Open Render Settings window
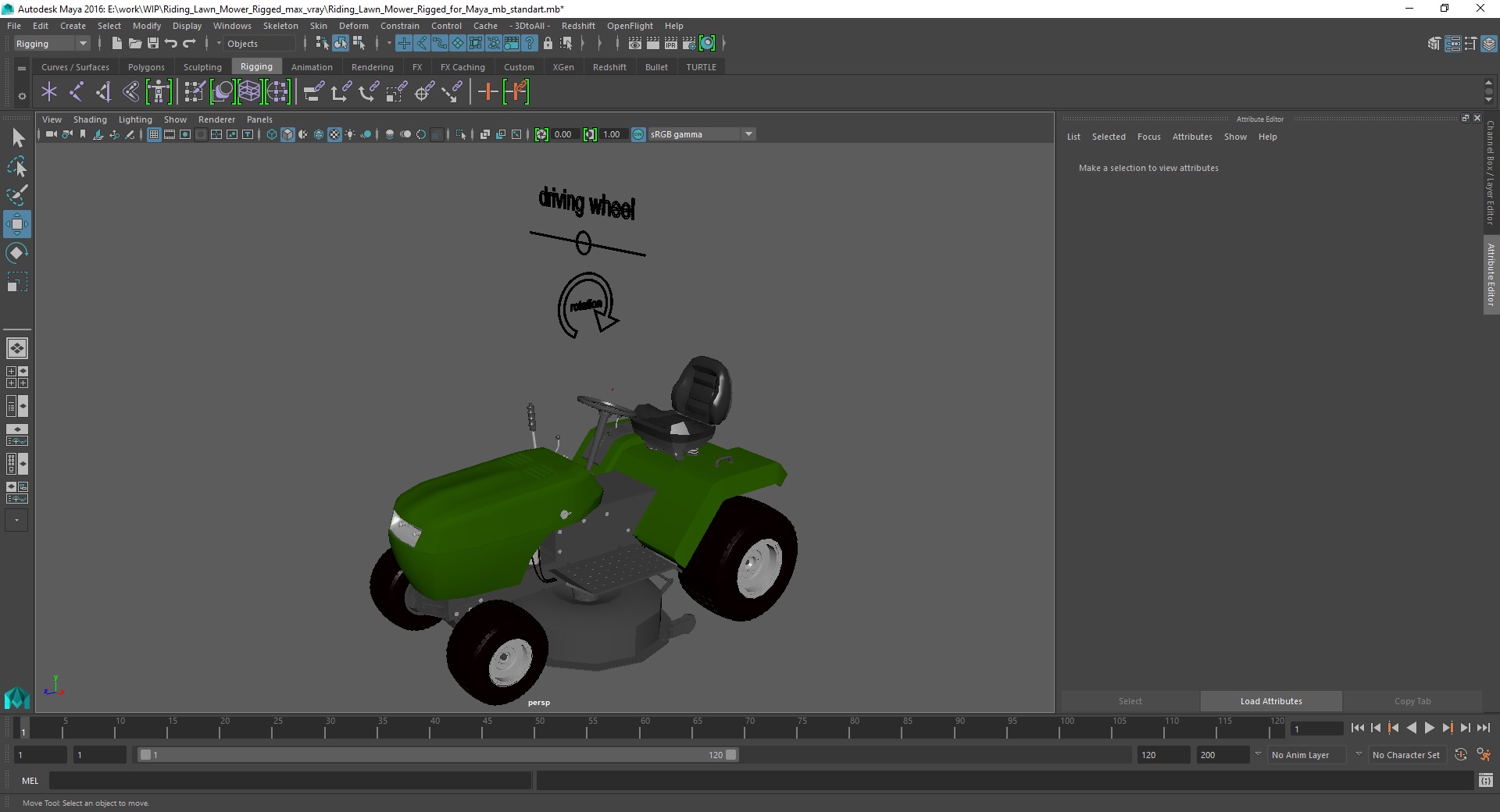Viewport: 1500px width, 812px height. (x=689, y=44)
